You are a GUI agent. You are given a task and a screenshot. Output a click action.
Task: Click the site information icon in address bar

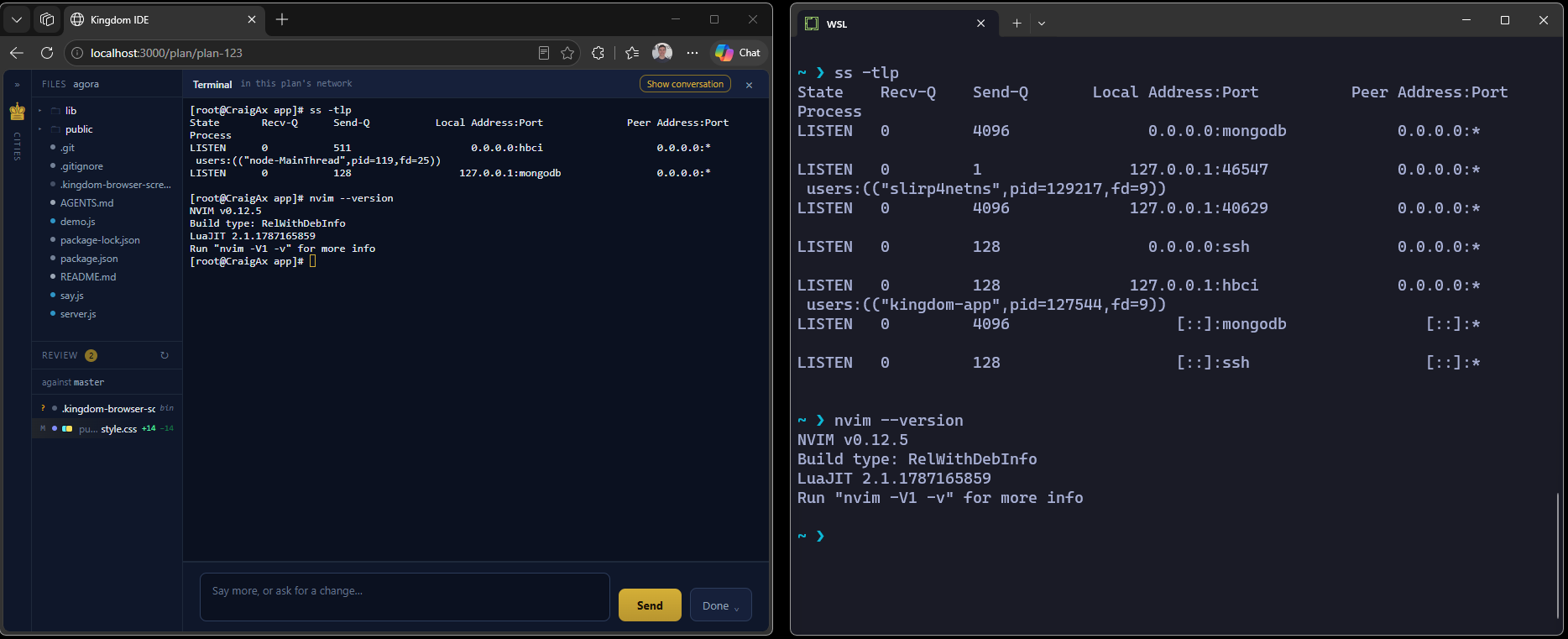point(77,53)
